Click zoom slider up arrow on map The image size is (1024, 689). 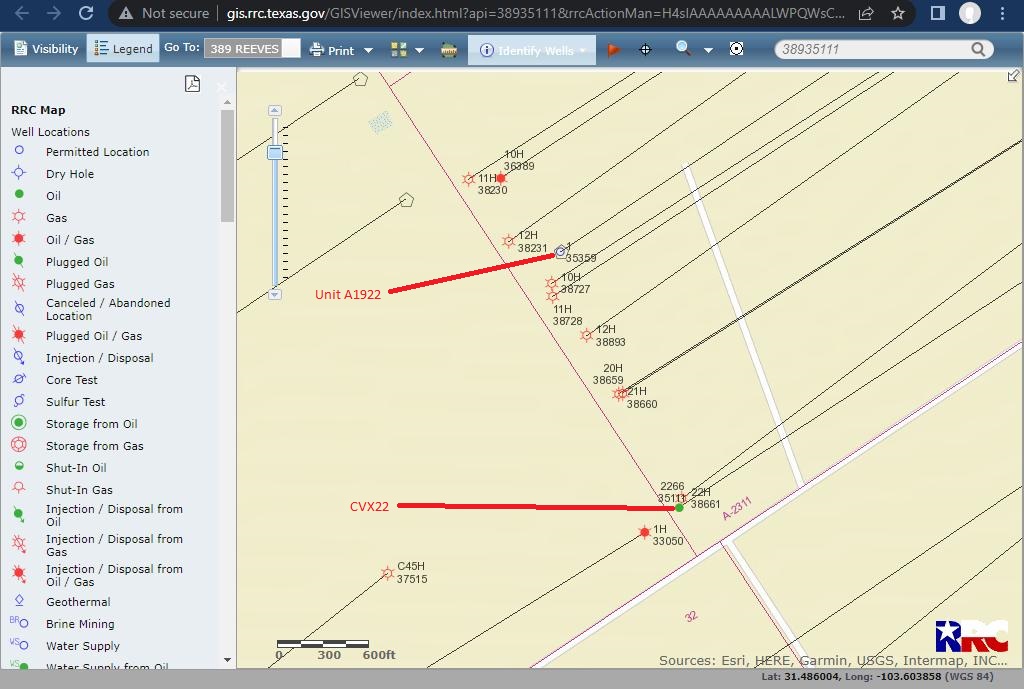tap(275, 110)
